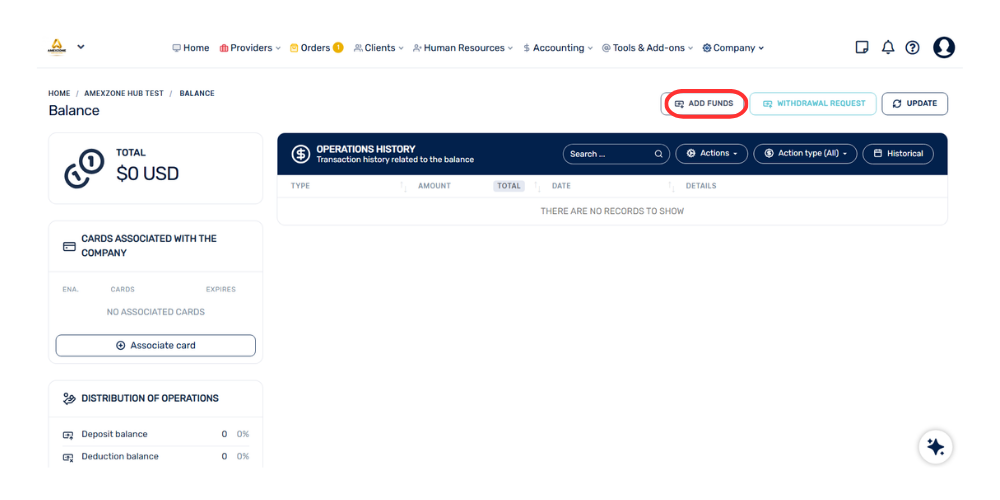Open the Clients menu
This screenshot has height=500, width=1000.
pos(379,48)
